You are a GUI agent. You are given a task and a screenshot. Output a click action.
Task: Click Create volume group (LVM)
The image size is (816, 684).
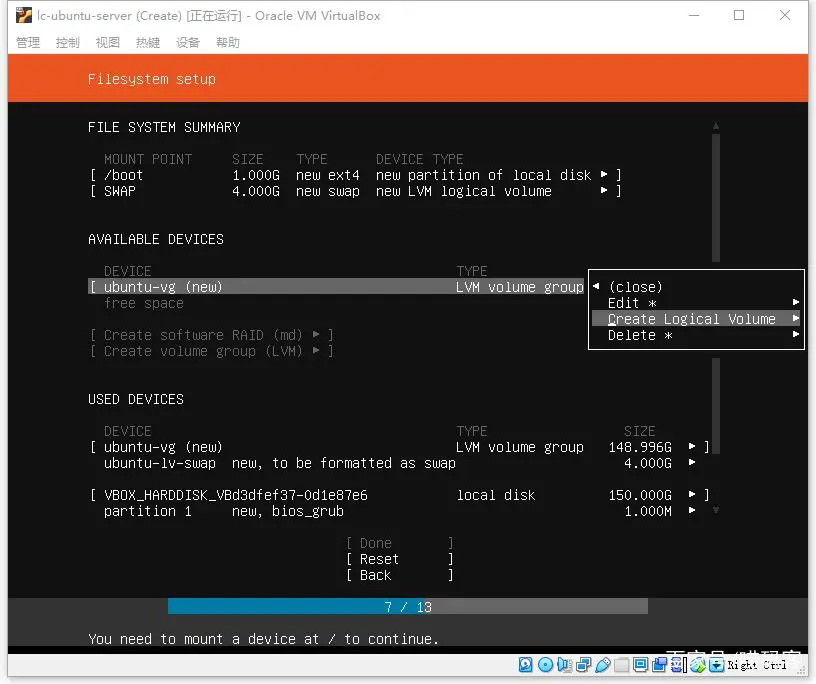(x=212, y=351)
